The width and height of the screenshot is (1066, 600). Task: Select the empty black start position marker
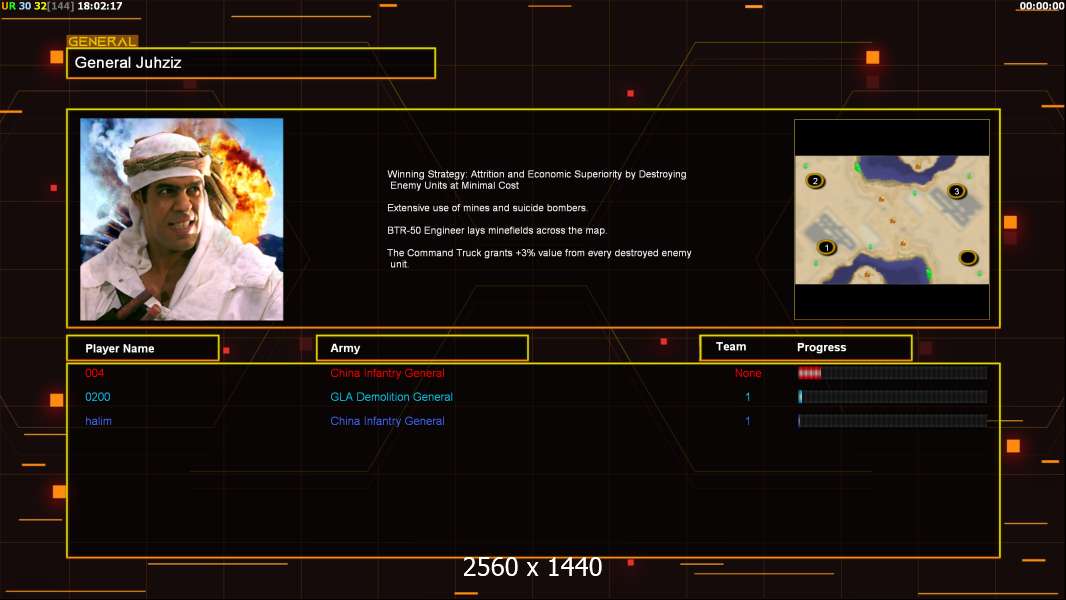point(968,258)
